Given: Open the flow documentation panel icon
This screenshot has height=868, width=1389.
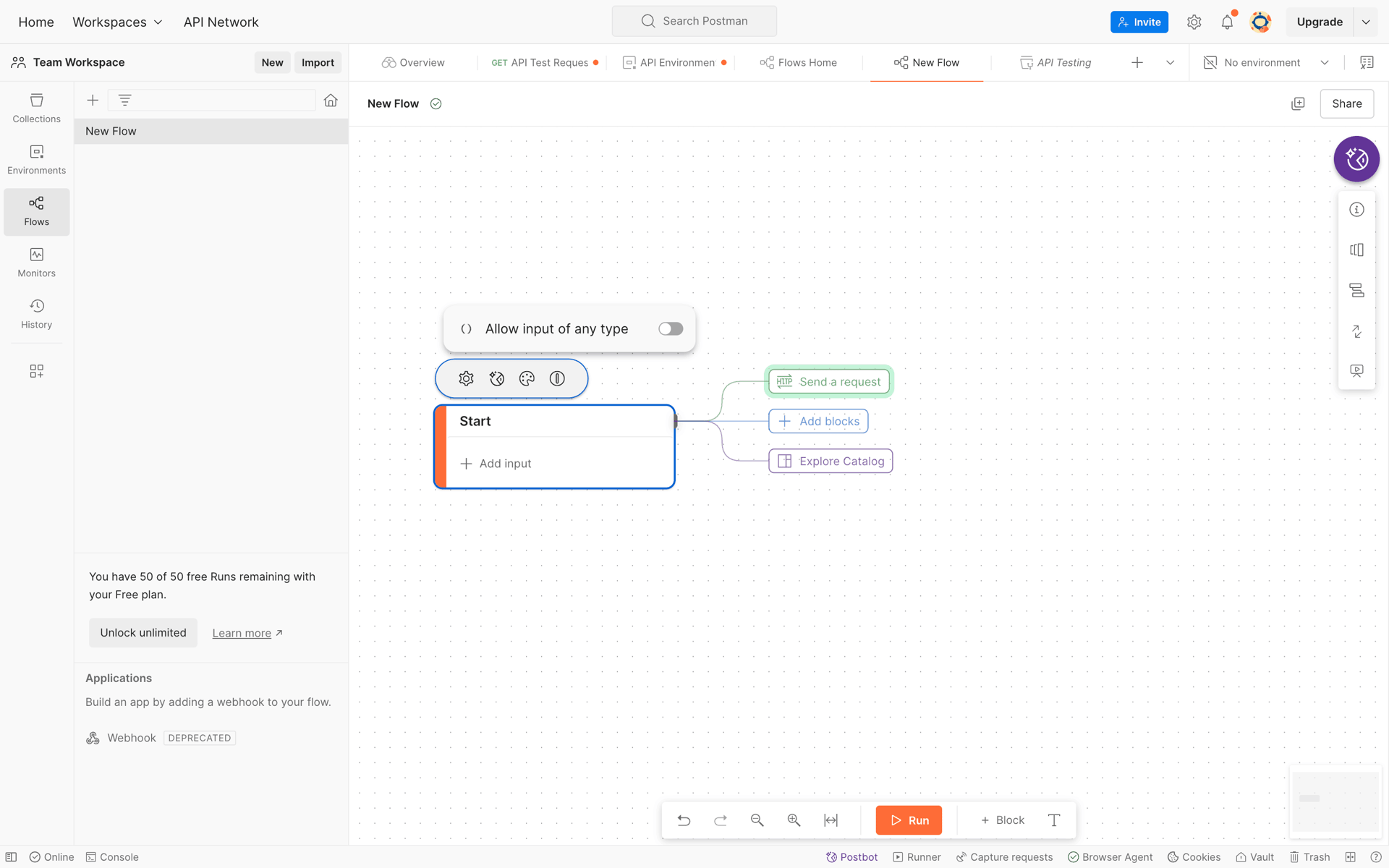Looking at the screenshot, I should (1356, 250).
